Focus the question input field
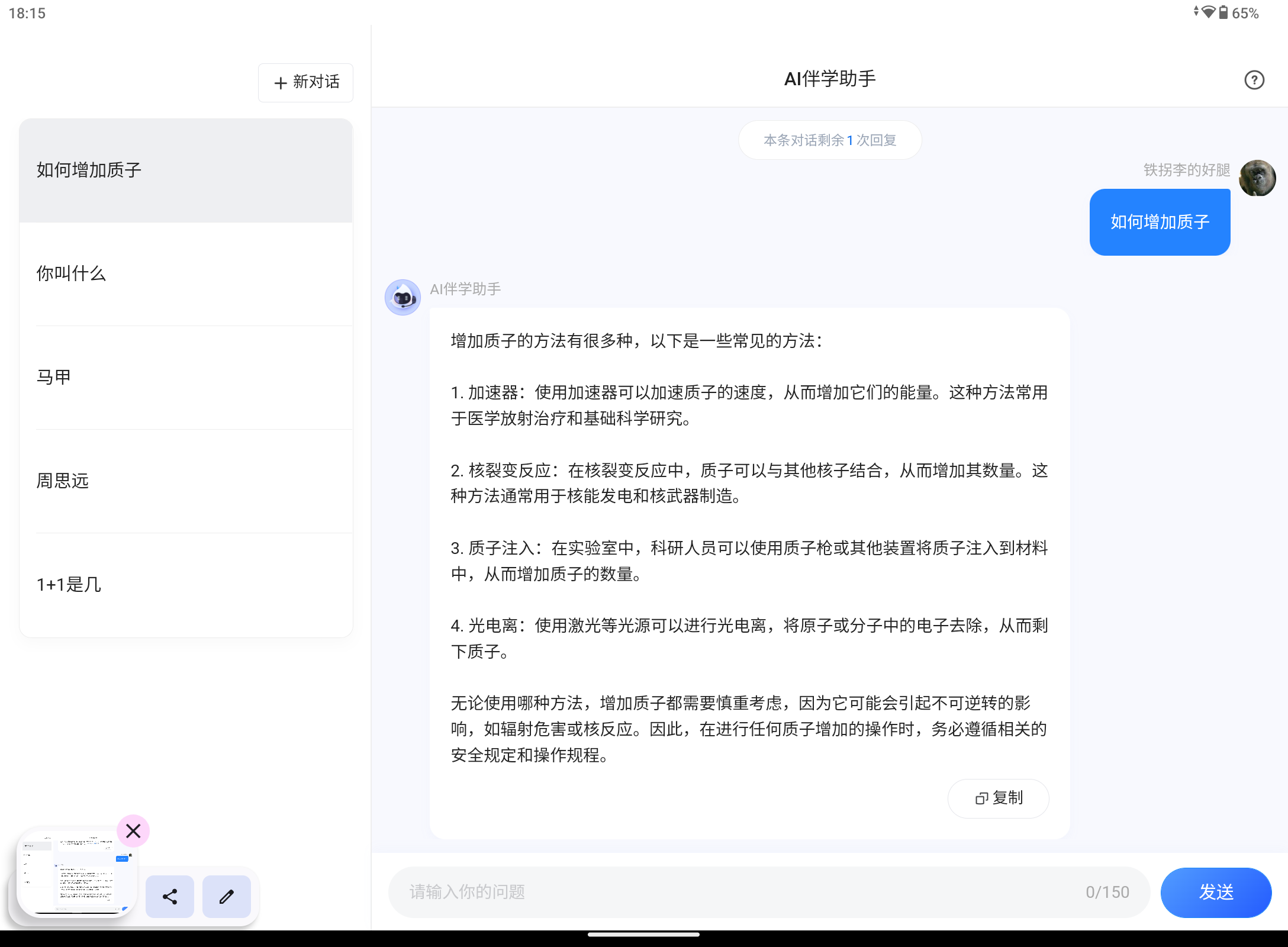The image size is (1288, 947). (x=768, y=892)
